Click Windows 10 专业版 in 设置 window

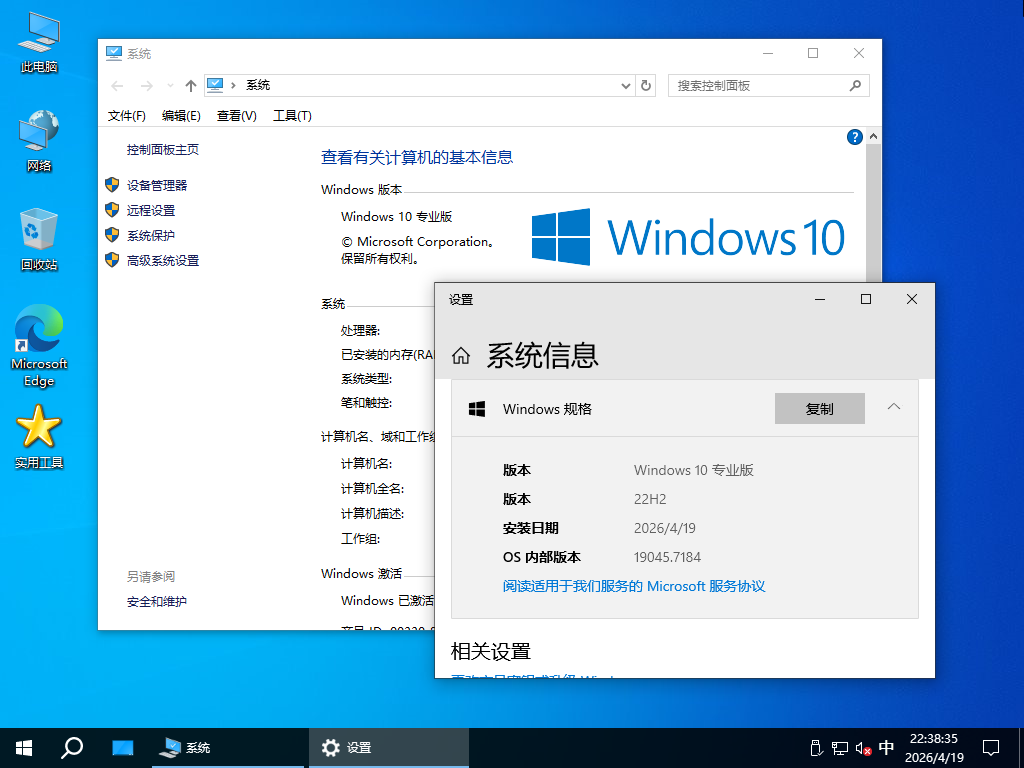pos(694,470)
